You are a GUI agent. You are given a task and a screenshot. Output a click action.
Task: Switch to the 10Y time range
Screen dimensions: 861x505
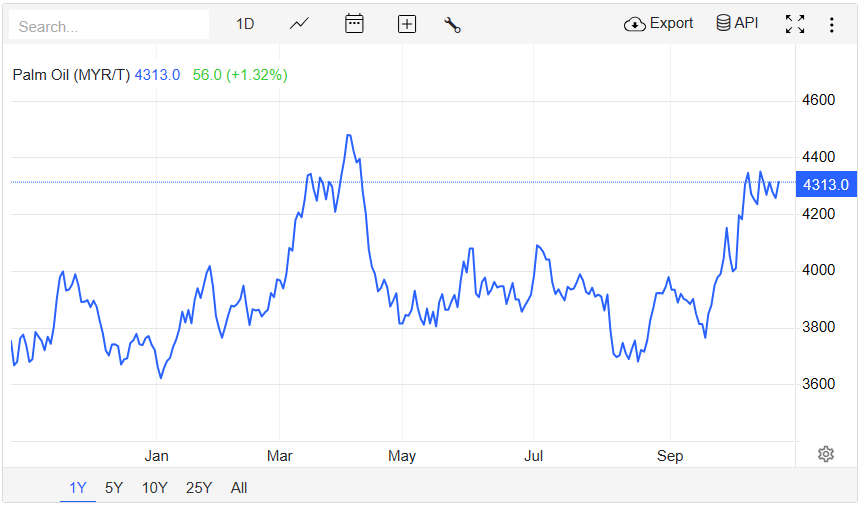tap(154, 487)
